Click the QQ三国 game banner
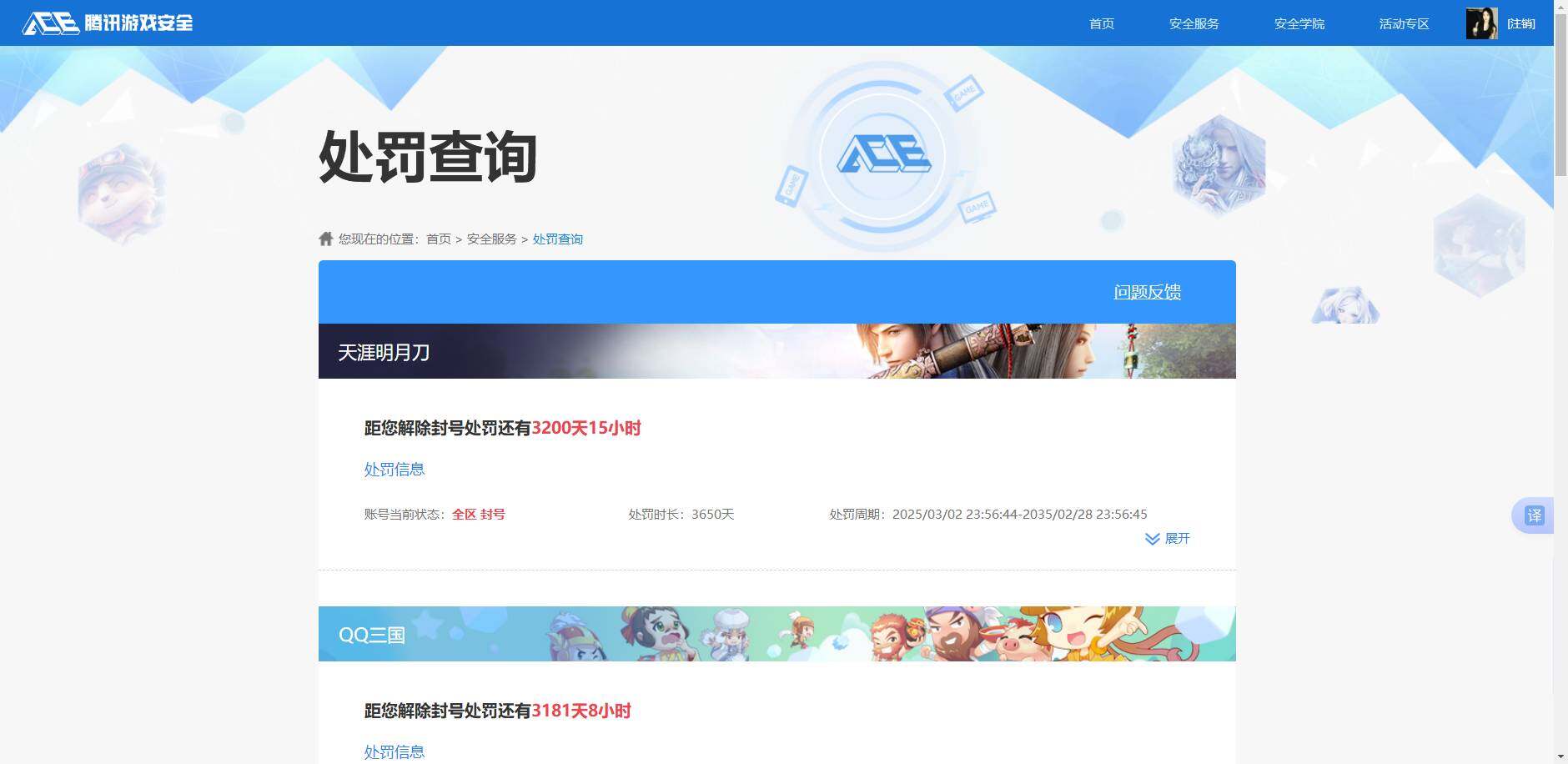 coord(777,634)
